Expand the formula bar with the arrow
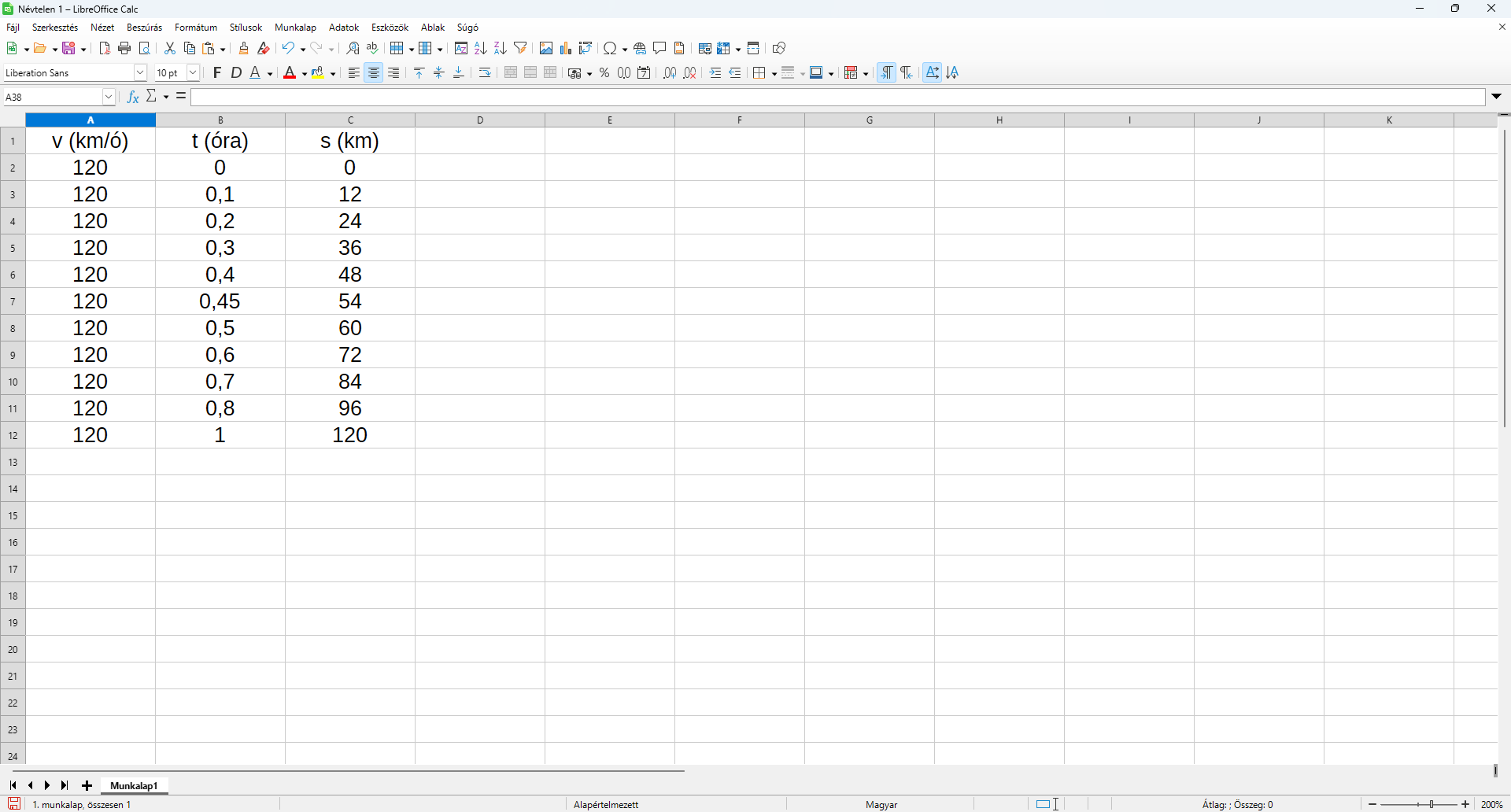 (x=1496, y=97)
